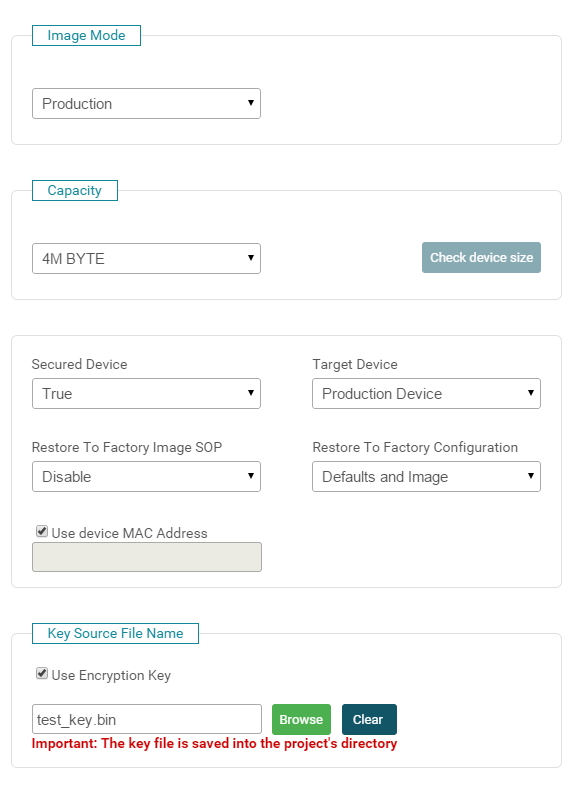Viewport: 578px width, 800px height.
Task: Click the test_key.bin file name field
Action: coord(147,719)
